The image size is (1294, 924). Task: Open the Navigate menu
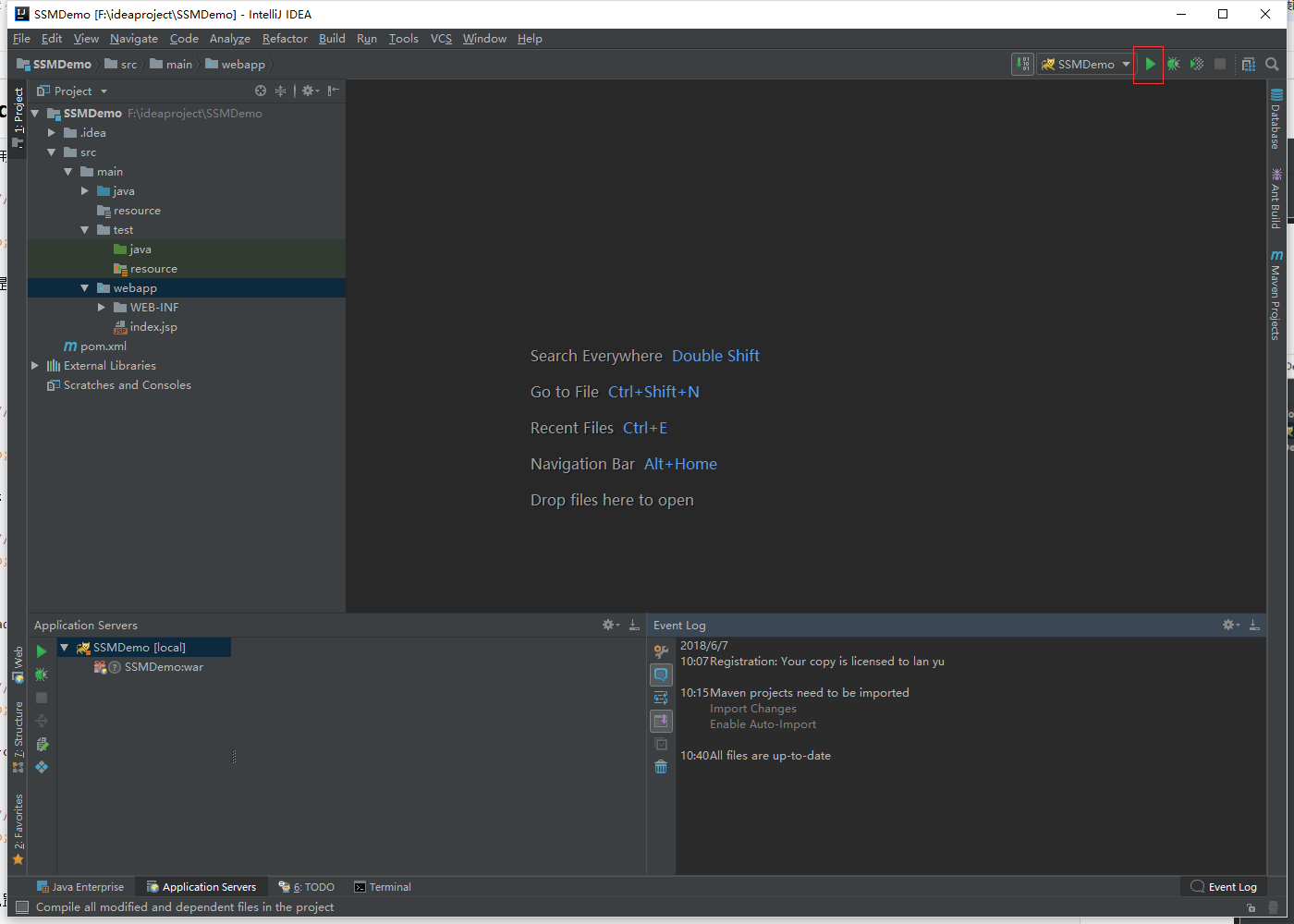pyautogui.click(x=134, y=38)
